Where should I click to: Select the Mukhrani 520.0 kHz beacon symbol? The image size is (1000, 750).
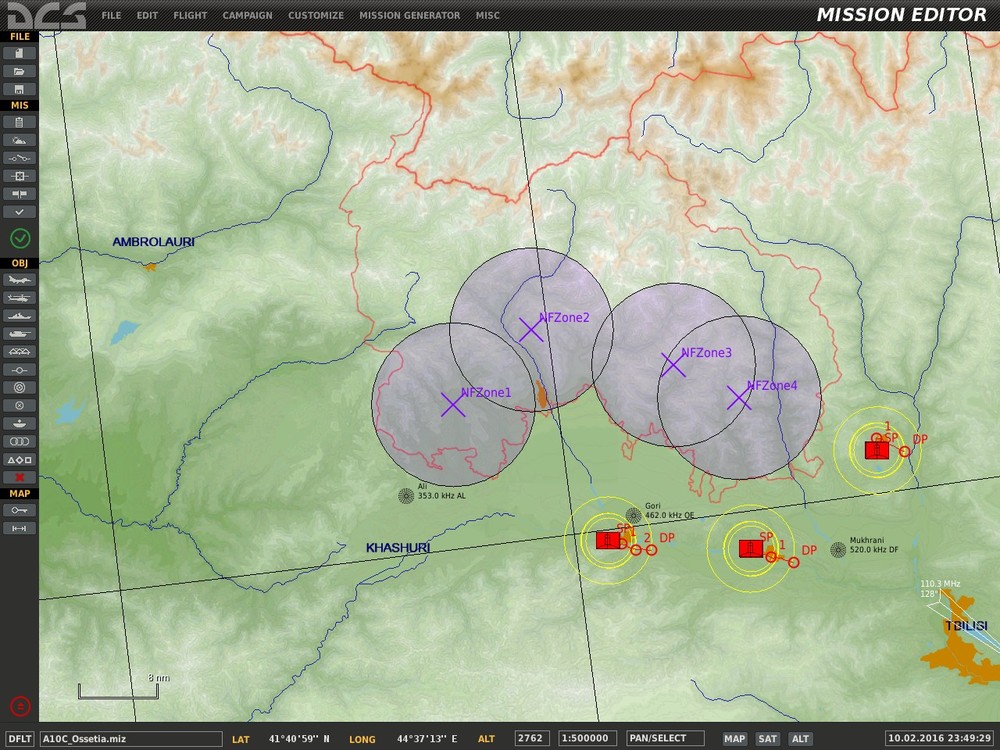pos(838,550)
